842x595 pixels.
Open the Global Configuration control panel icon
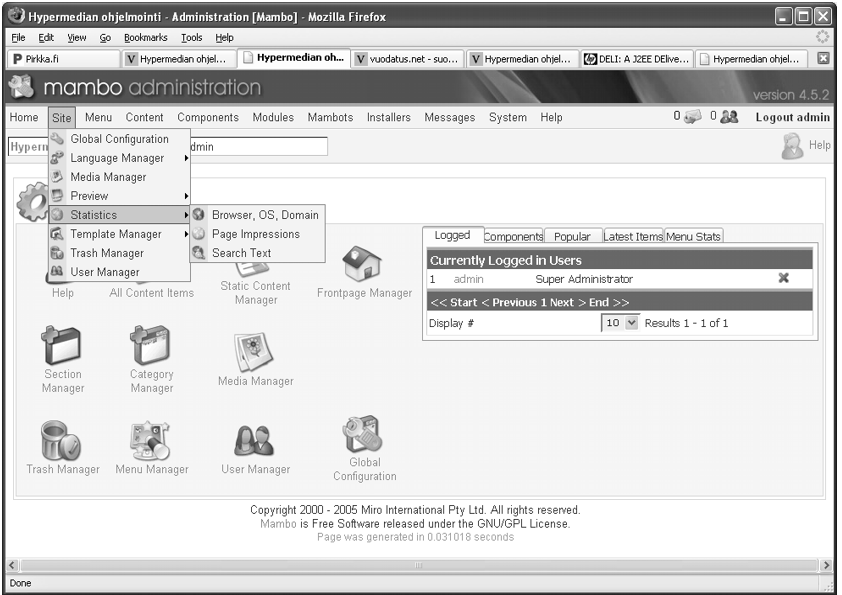point(362,434)
